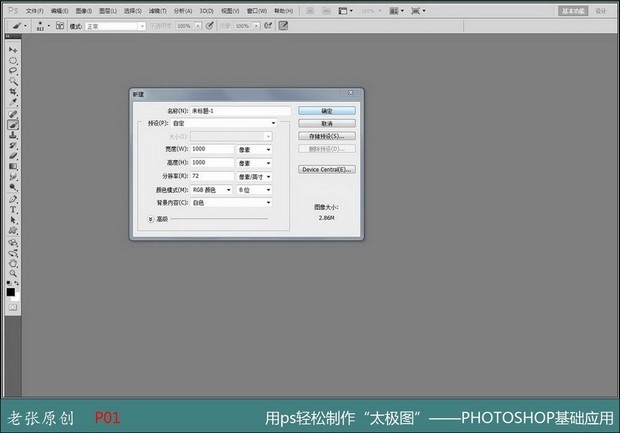Screen dimensions: 620x433
Task: Expand the 高级 (Advanced) section
Action: click(152, 217)
